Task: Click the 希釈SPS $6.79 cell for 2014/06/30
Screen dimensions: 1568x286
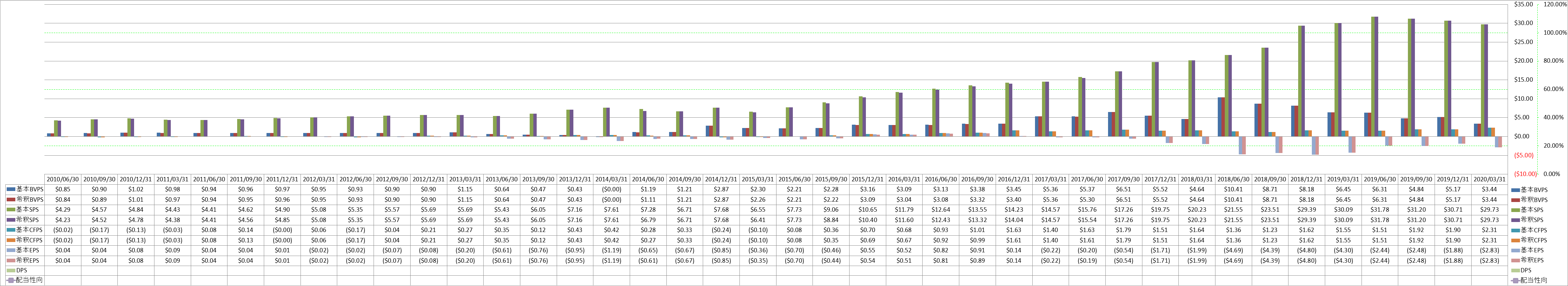Action: 648,220
